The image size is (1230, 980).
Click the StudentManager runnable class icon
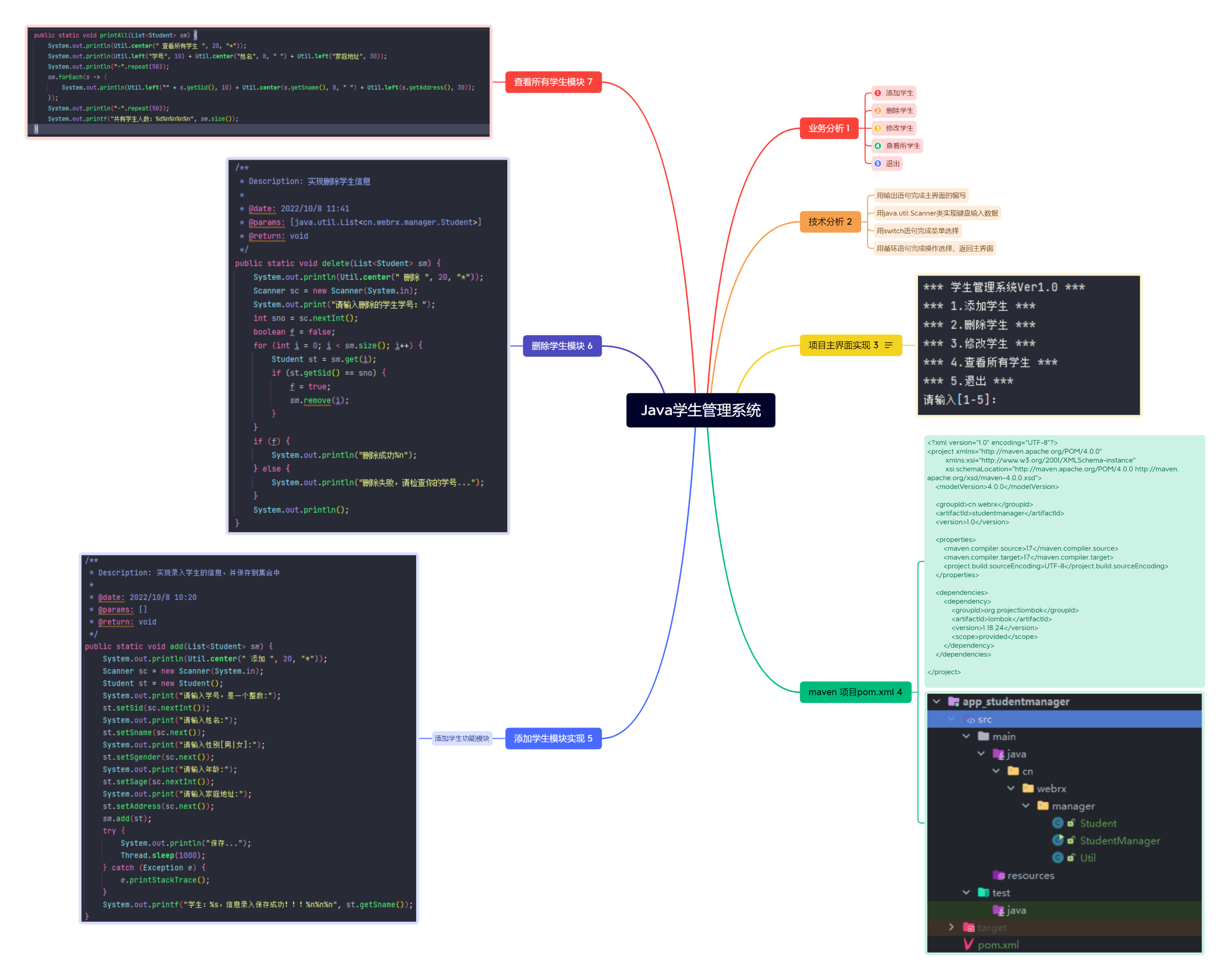(x=1058, y=840)
